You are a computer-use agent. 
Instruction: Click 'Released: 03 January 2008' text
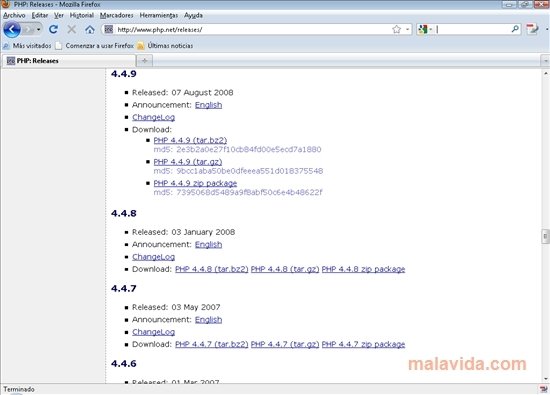(183, 232)
